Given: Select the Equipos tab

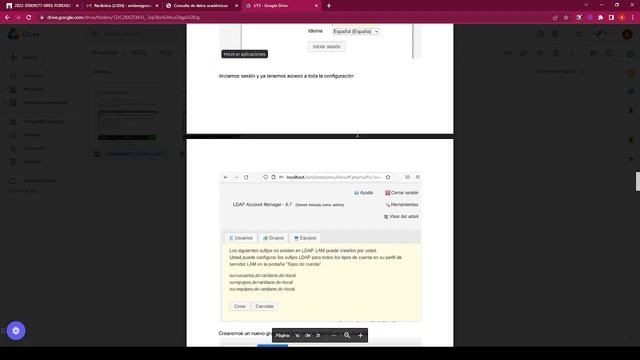Looking at the screenshot, I should [305, 238].
